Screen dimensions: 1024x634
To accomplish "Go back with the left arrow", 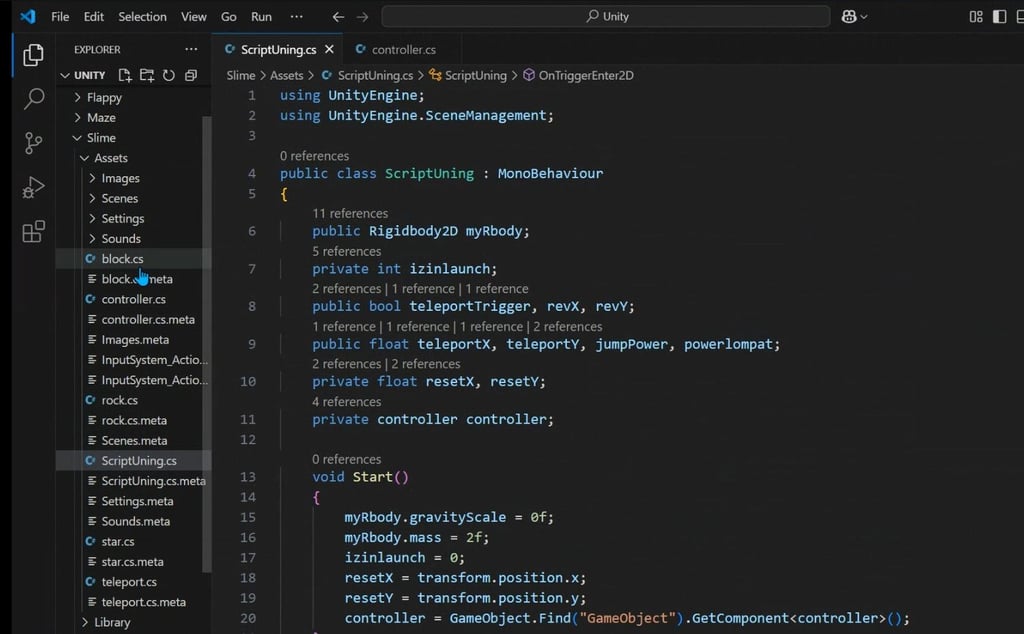I will 338,16.
